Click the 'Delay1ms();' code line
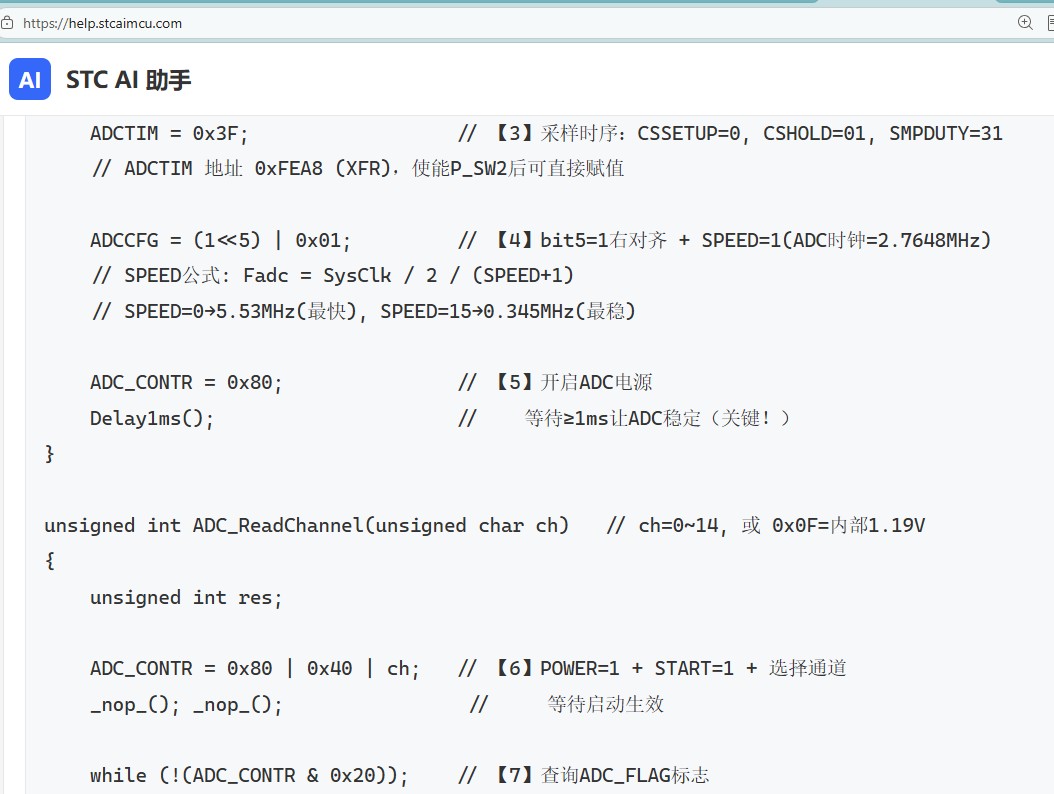 [x=152, y=418]
